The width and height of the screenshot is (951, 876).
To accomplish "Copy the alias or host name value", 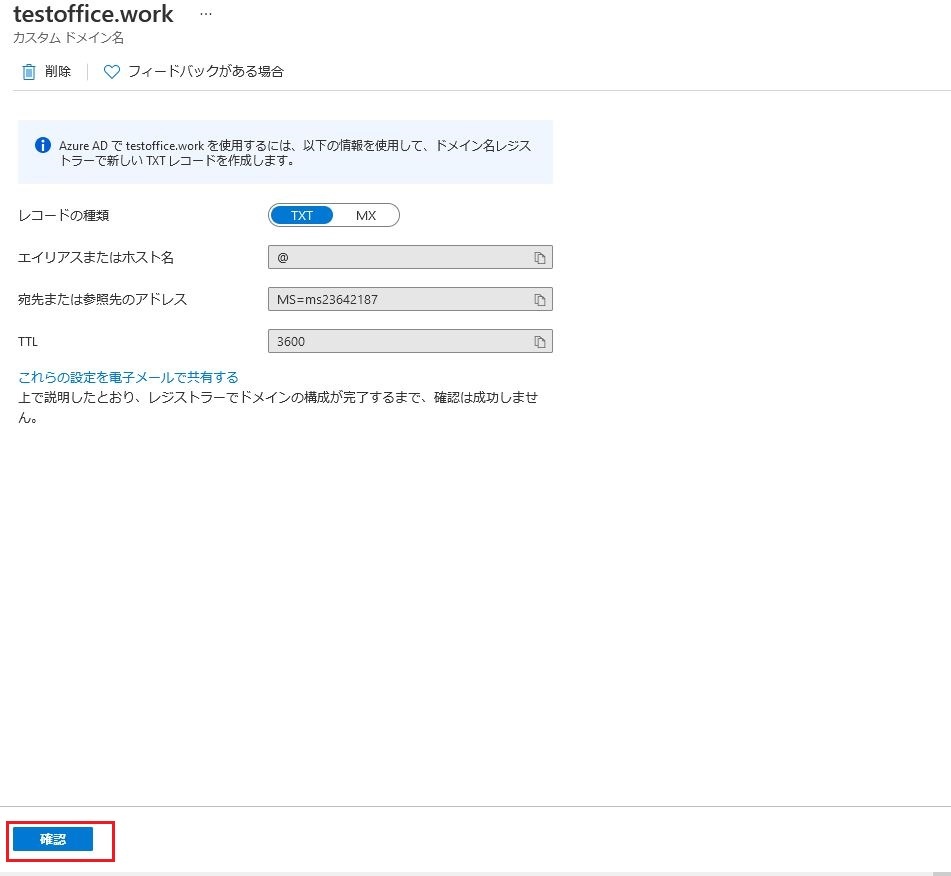I will [x=539, y=258].
